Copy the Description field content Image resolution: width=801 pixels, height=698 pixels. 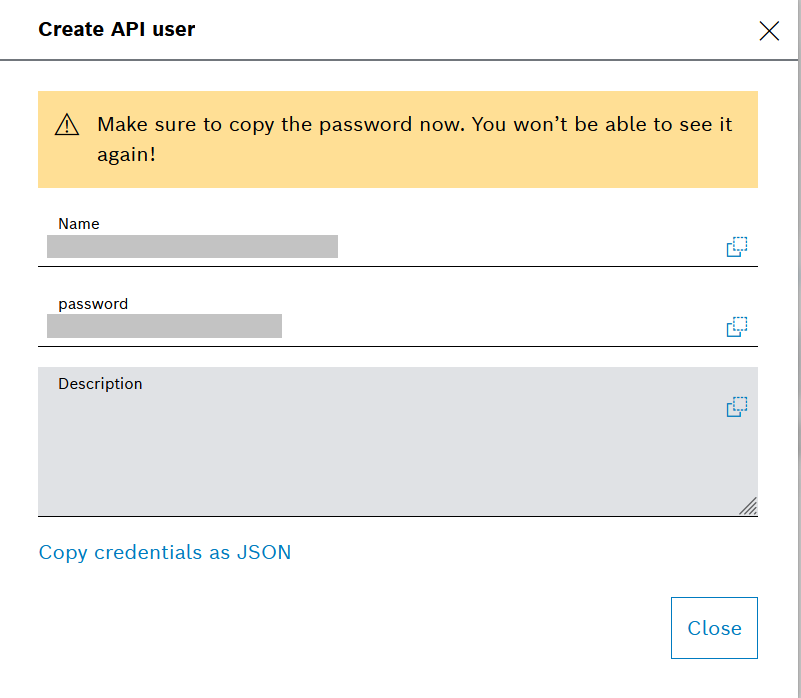[737, 407]
